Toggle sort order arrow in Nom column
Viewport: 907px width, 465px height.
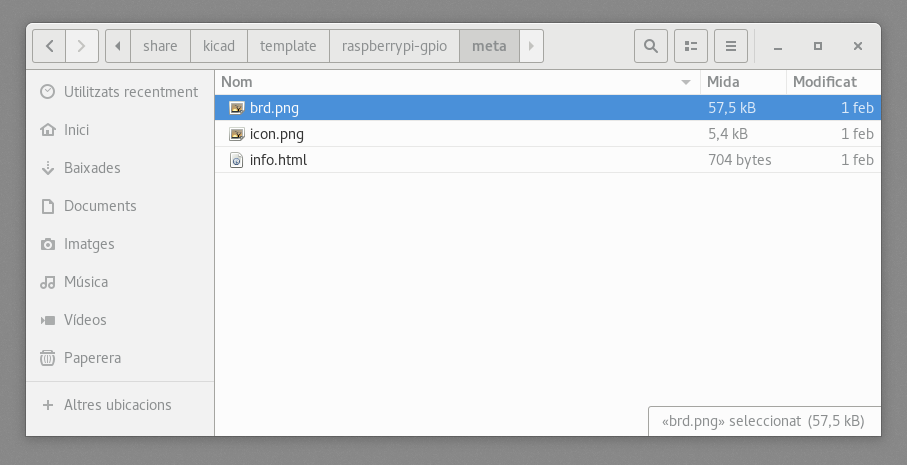coord(686,82)
